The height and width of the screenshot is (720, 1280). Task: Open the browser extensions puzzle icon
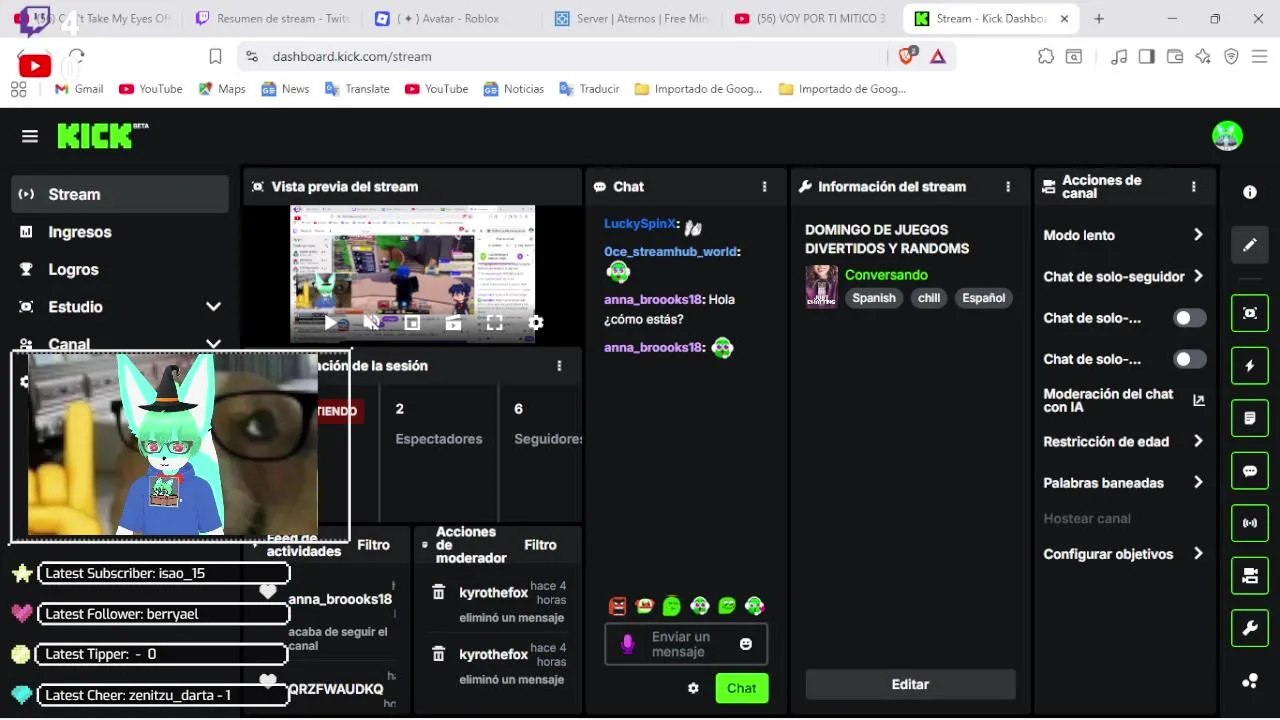coord(1046,57)
